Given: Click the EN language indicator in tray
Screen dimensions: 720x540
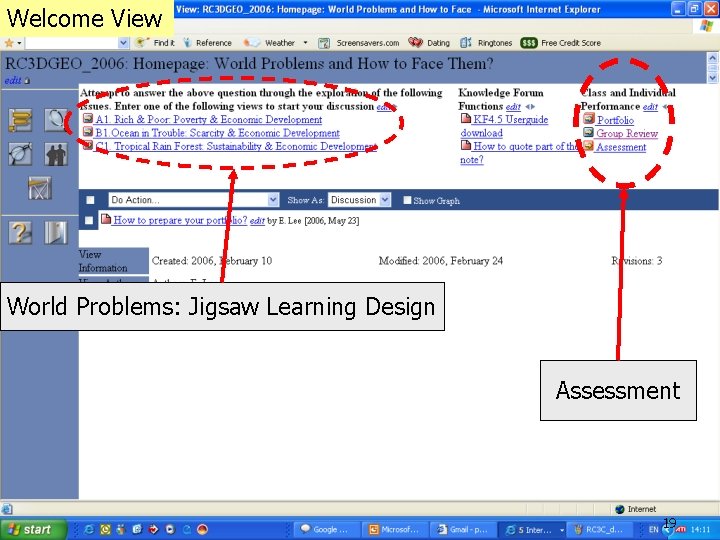Looking at the screenshot, I should click(x=653, y=529).
